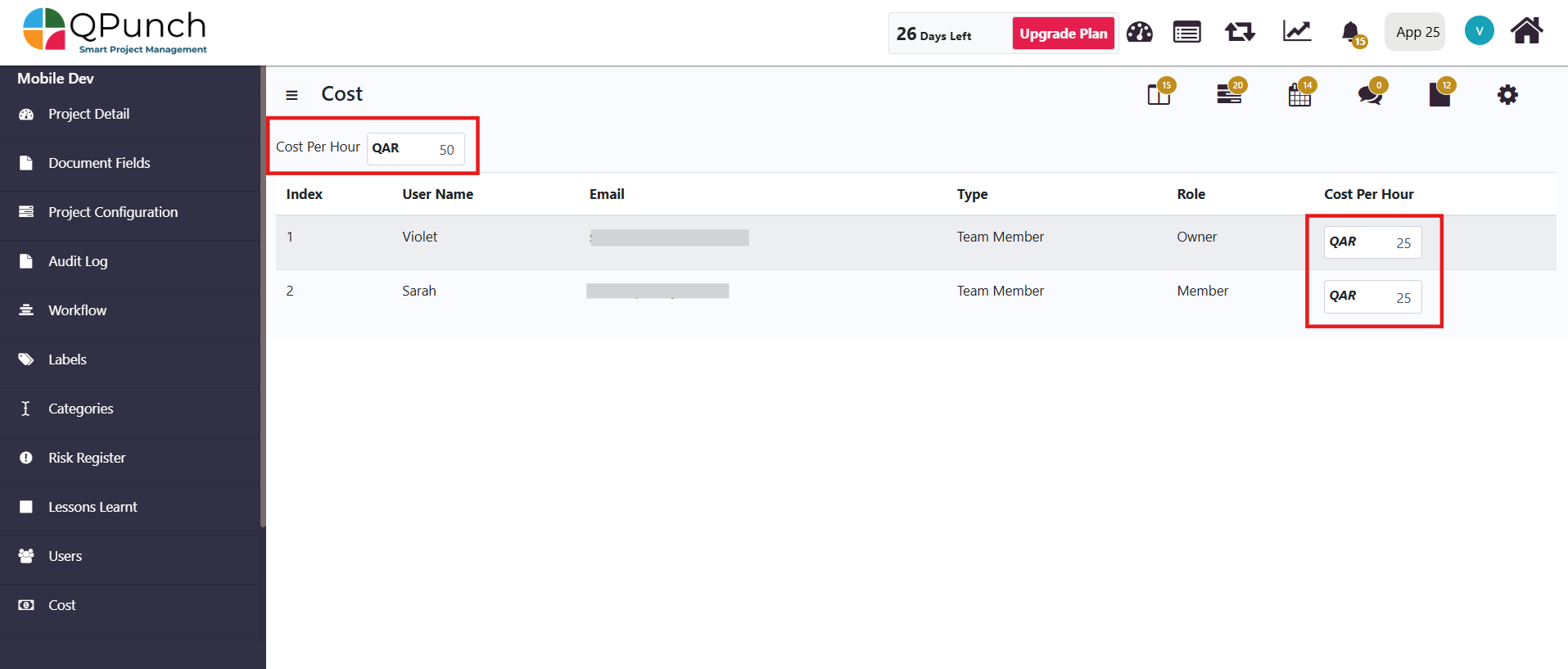Edit Violet's Cost Per Hour field
1568x669 pixels.
coord(1372,242)
